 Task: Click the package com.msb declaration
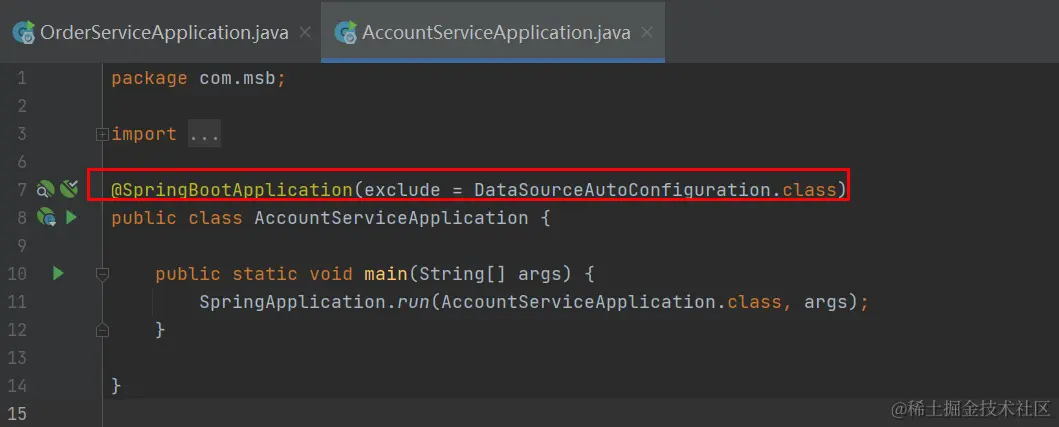tap(199, 78)
